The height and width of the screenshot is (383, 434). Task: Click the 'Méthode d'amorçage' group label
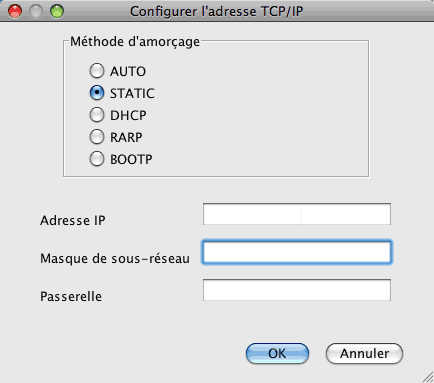[135, 42]
